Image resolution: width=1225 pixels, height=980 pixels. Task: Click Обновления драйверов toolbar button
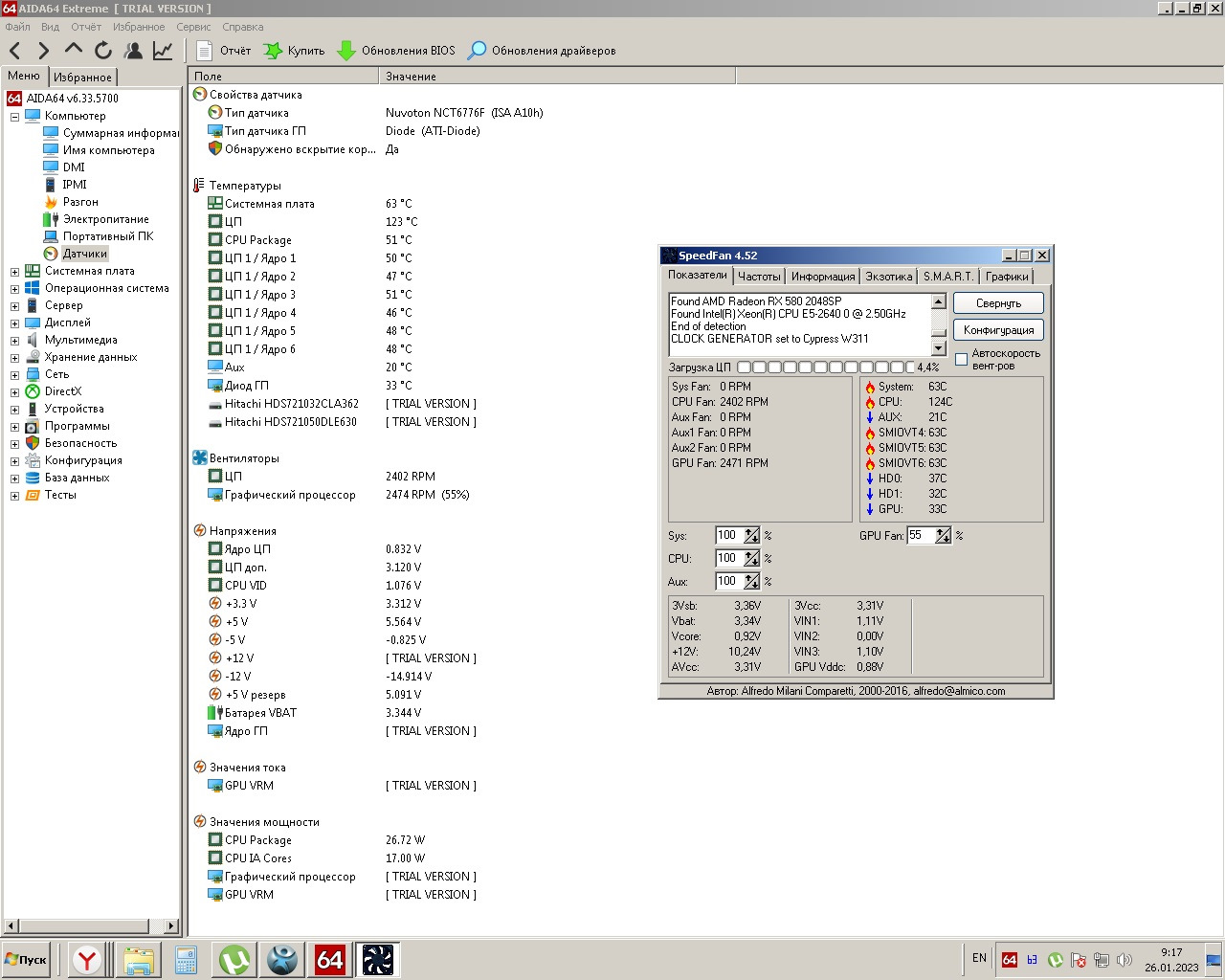[542, 51]
